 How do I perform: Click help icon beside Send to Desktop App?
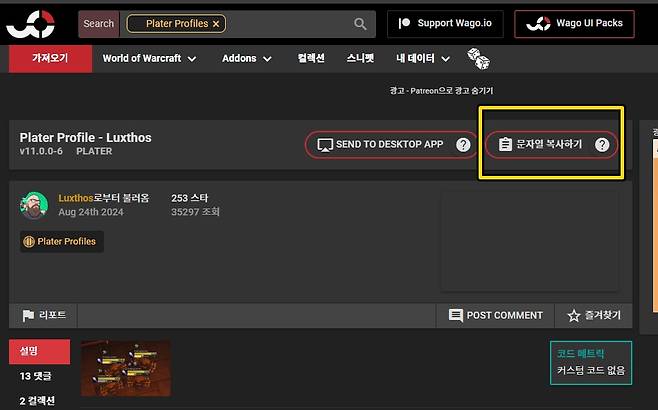(x=463, y=145)
